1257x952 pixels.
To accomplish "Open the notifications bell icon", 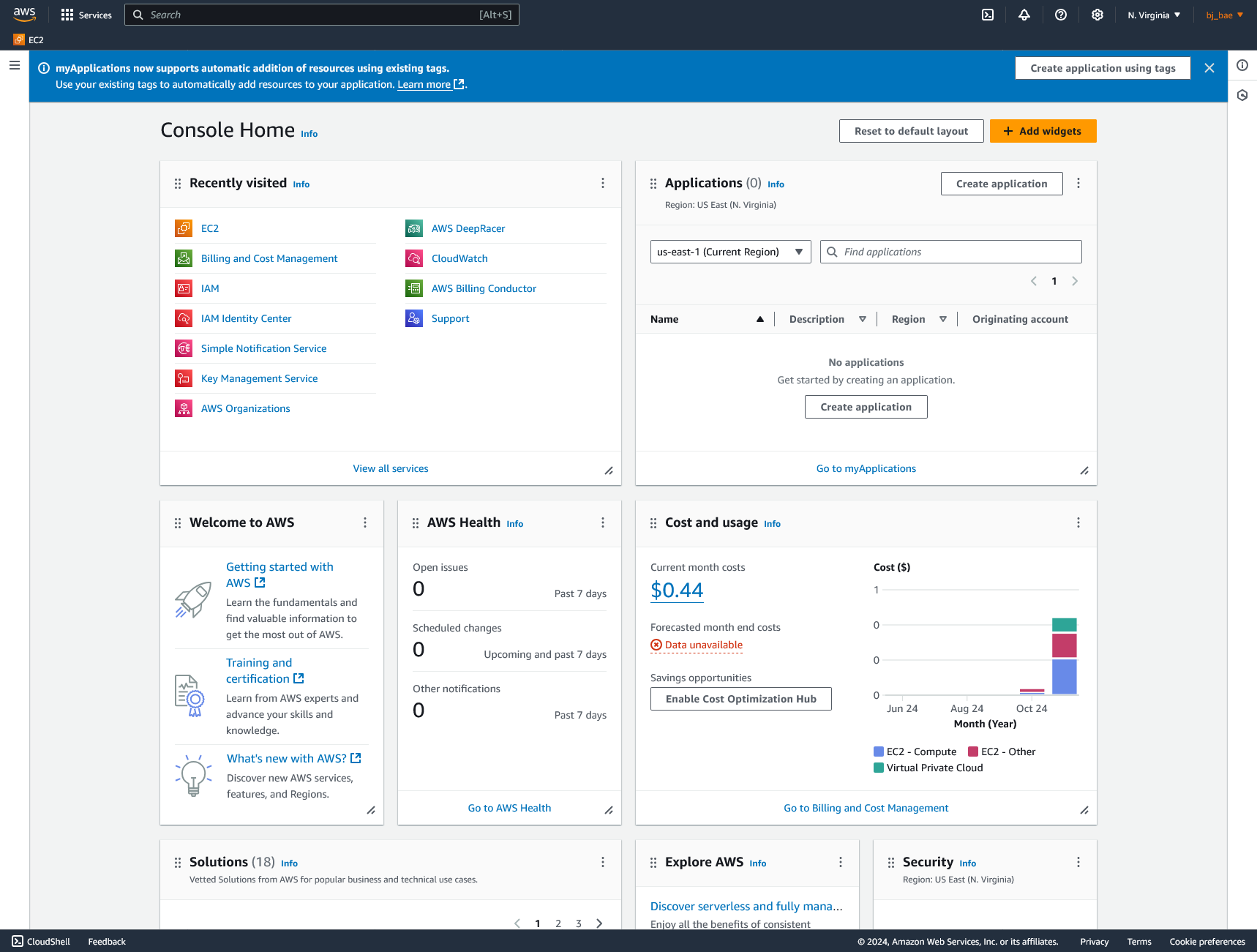I will pos(1024,15).
